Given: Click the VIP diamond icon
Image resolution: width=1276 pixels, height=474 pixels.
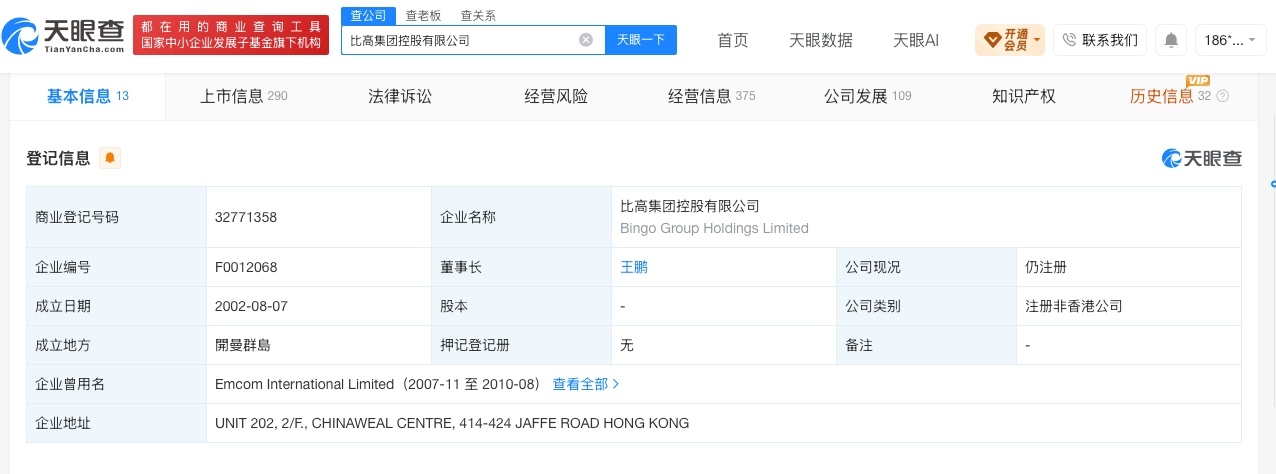Looking at the screenshot, I should pos(992,40).
